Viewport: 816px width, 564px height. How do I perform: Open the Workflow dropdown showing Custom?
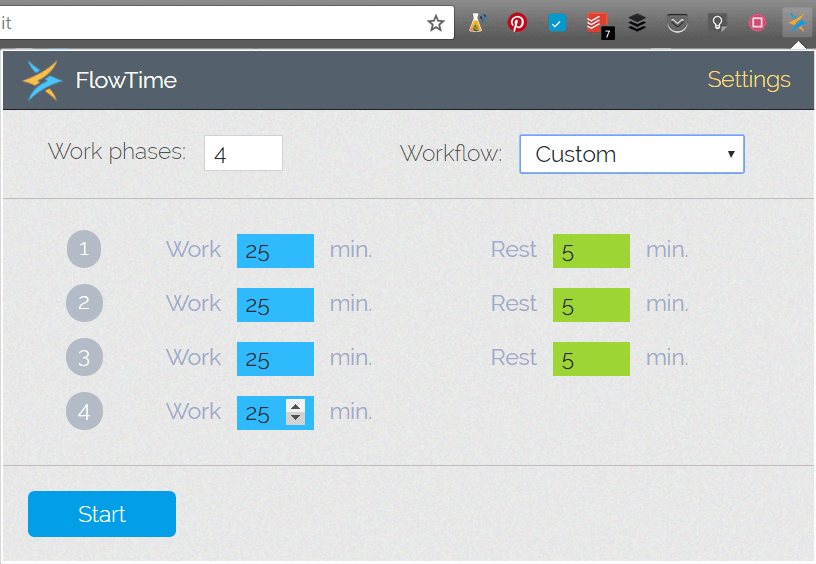[x=632, y=154]
